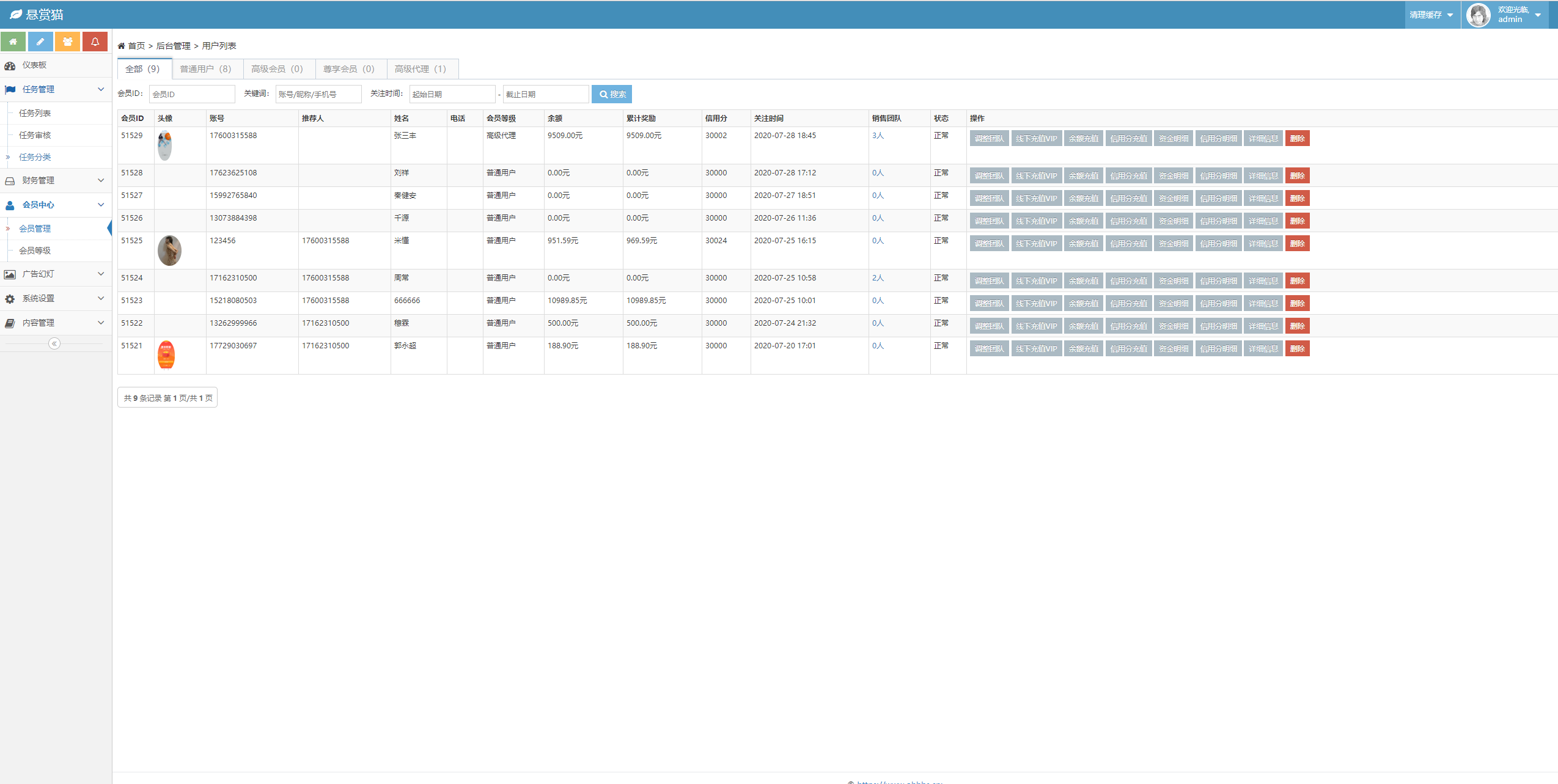Viewport: 1558px width, 784px height.
Task: Open 任务列表 in the sidebar
Action: tap(35, 113)
